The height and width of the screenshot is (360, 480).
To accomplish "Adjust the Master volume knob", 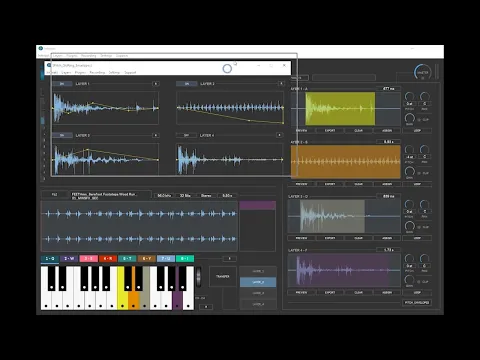I will click(x=422, y=72).
